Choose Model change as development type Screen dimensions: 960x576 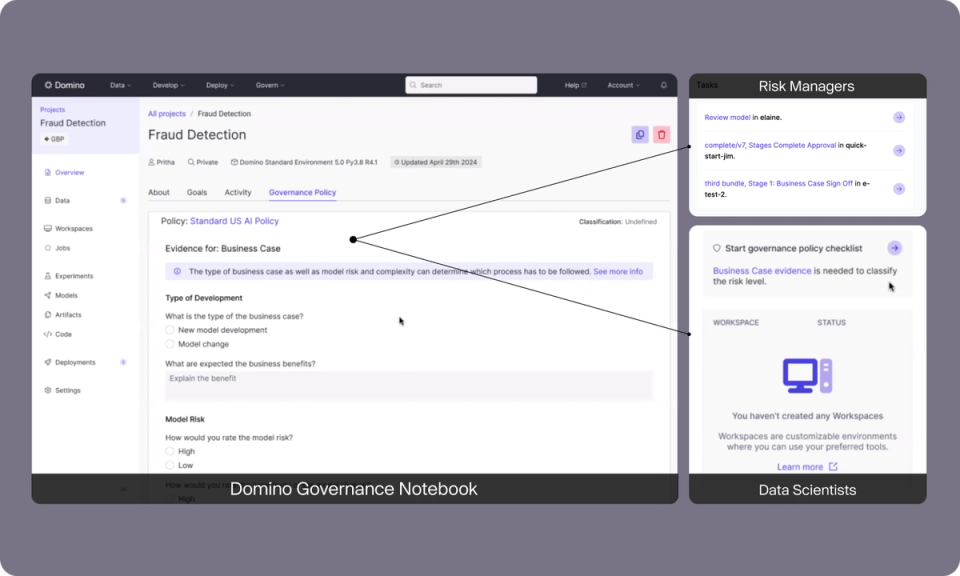point(170,344)
